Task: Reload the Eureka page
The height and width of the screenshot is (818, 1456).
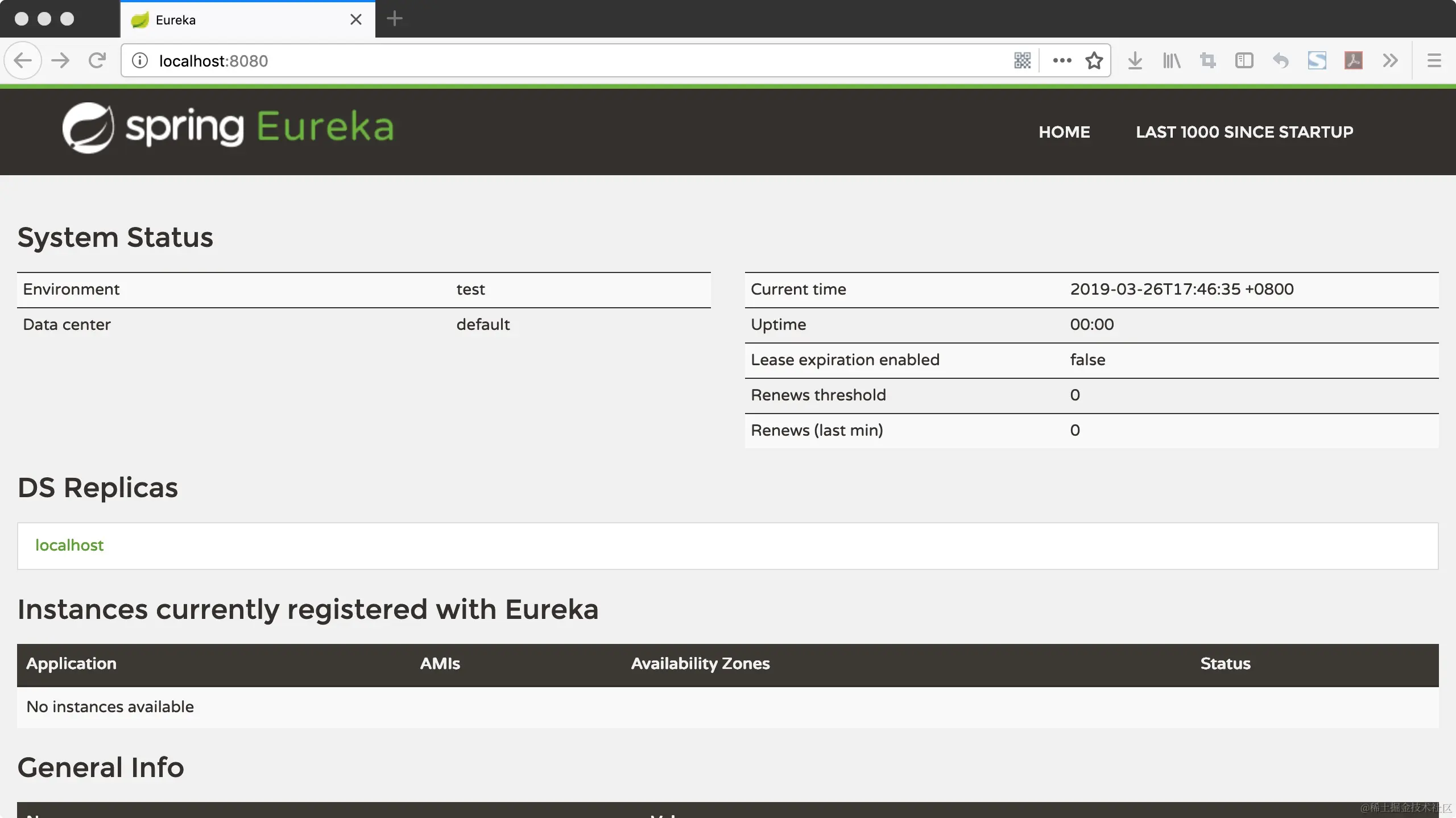Action: (97, 60)
